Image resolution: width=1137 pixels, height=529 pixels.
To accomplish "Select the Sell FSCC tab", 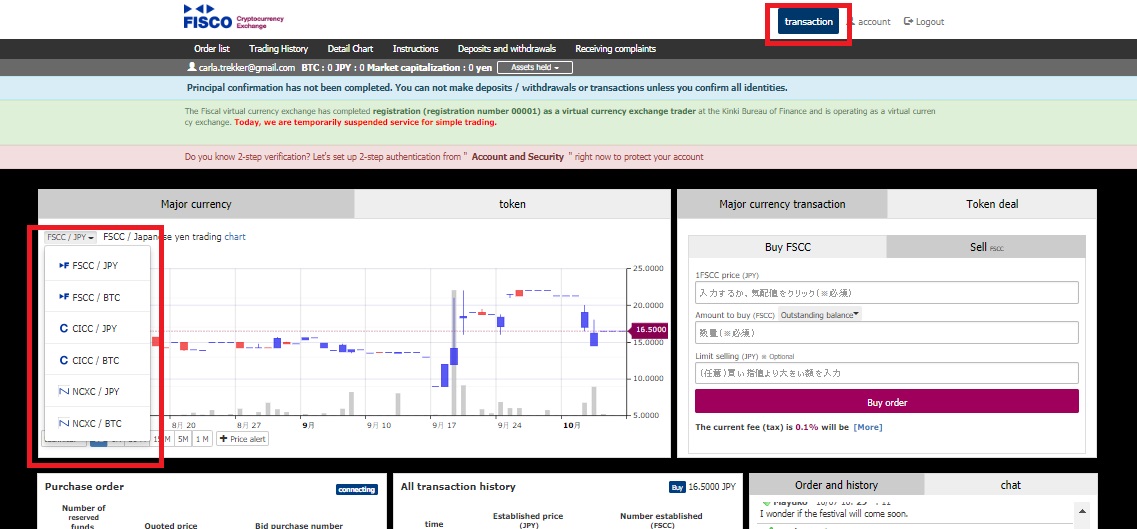I will point(986,247).
